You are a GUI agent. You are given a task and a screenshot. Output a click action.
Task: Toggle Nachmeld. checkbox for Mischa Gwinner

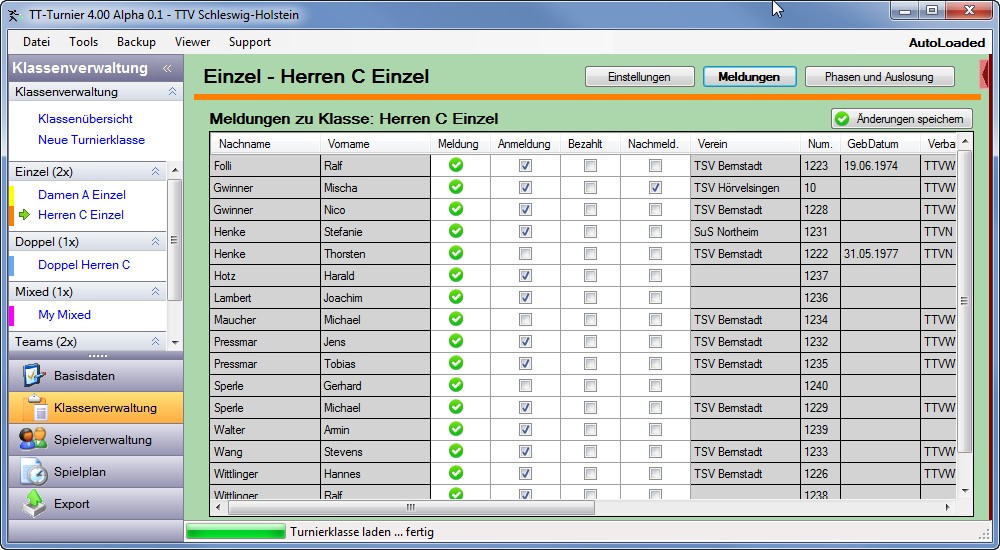coord(655,188)
